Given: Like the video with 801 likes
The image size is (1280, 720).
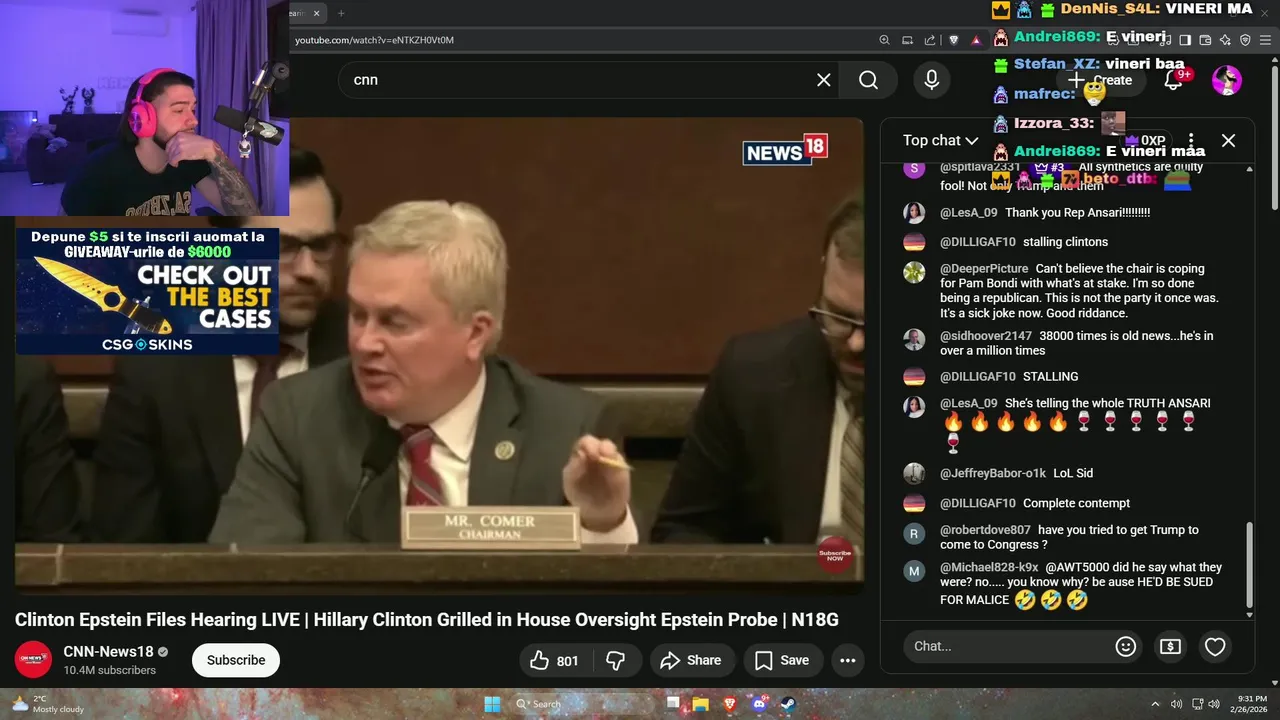Looking at the screenshot, I should [555, 660].
